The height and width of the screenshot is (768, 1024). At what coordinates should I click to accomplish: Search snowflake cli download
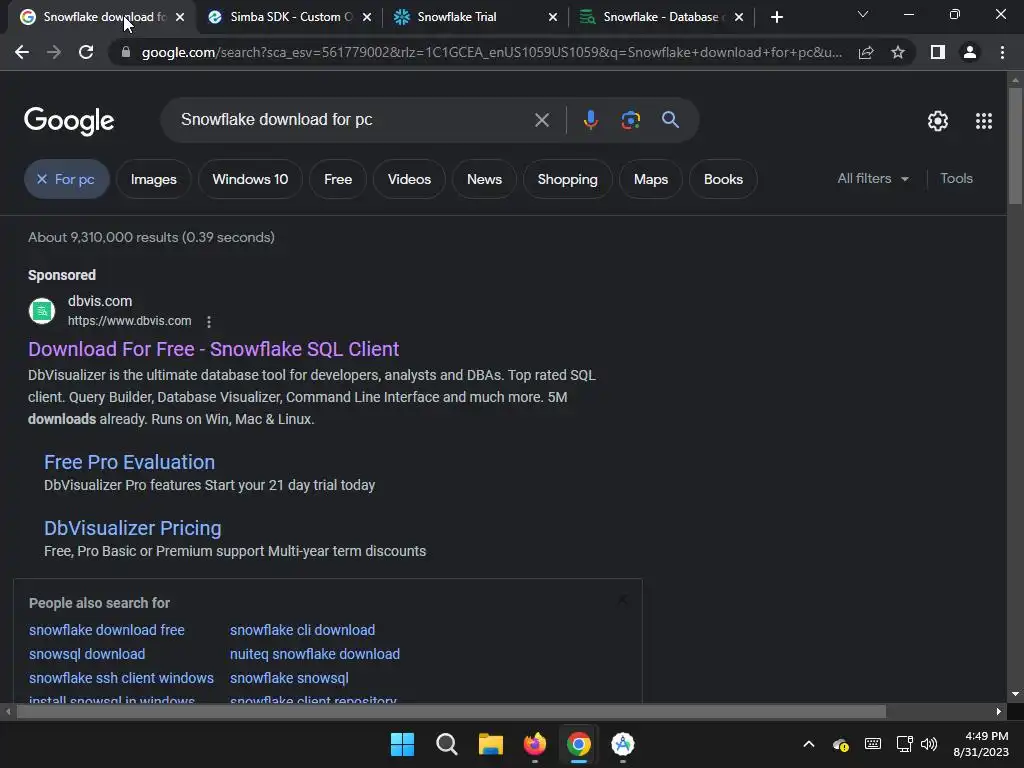coord(302,630)
